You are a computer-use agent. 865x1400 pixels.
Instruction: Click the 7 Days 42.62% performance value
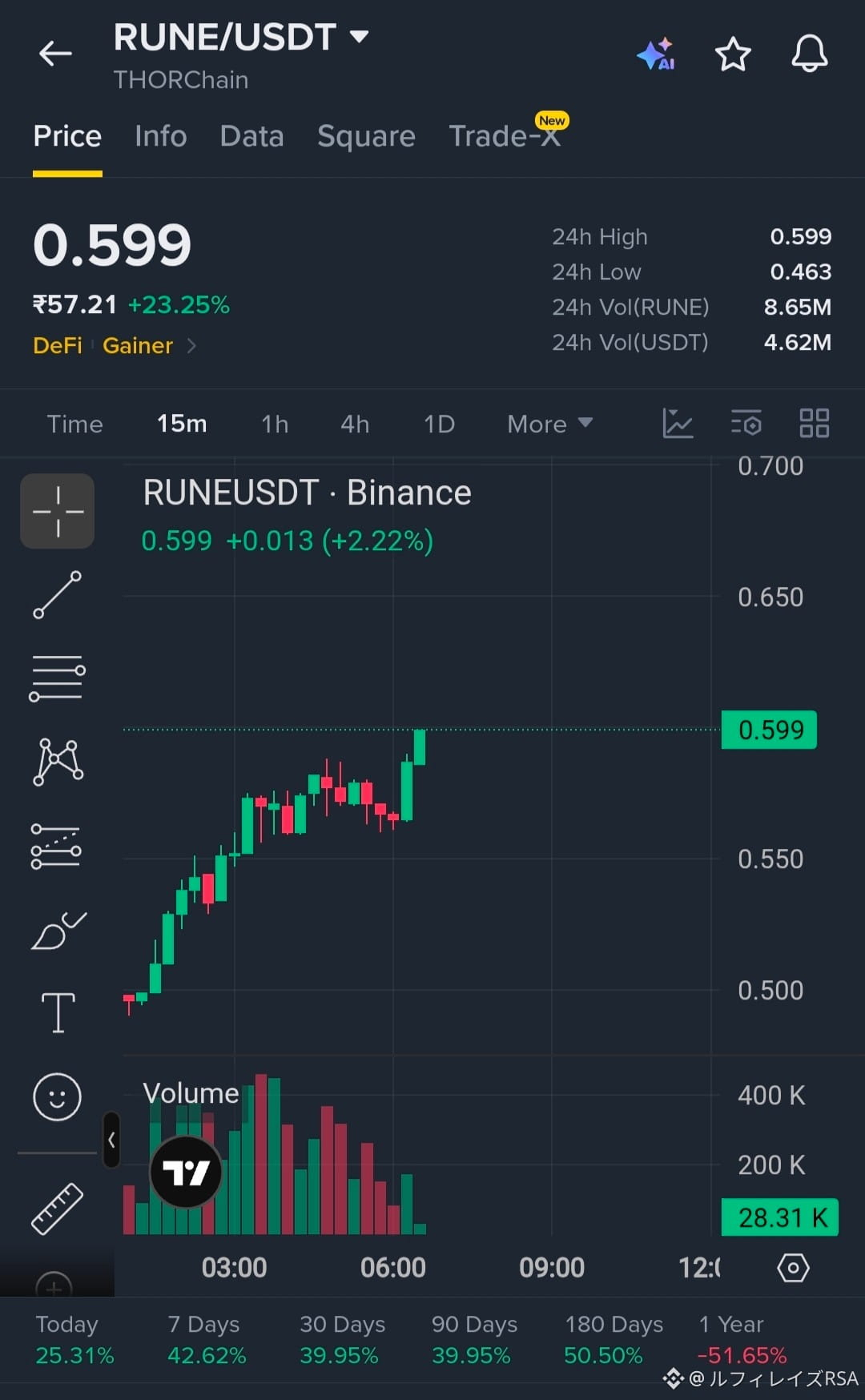pos(207,1355)
